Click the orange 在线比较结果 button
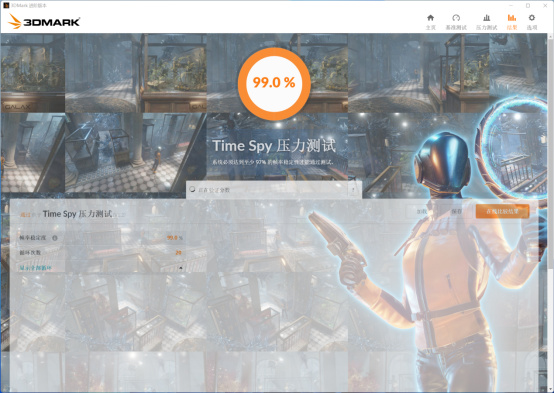Image resolution: width=554 pixels, height=393 pixels. (x=502, y=211)
